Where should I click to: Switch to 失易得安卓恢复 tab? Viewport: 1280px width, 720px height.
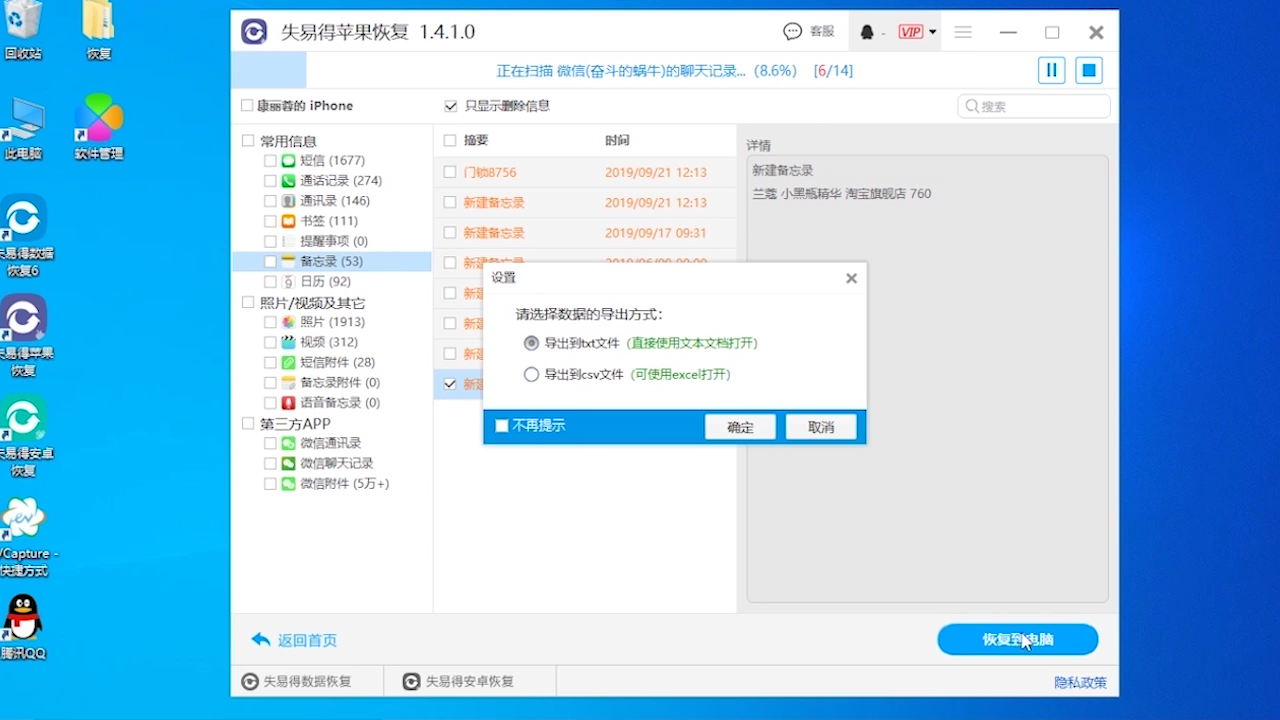(x=459, y=681)
